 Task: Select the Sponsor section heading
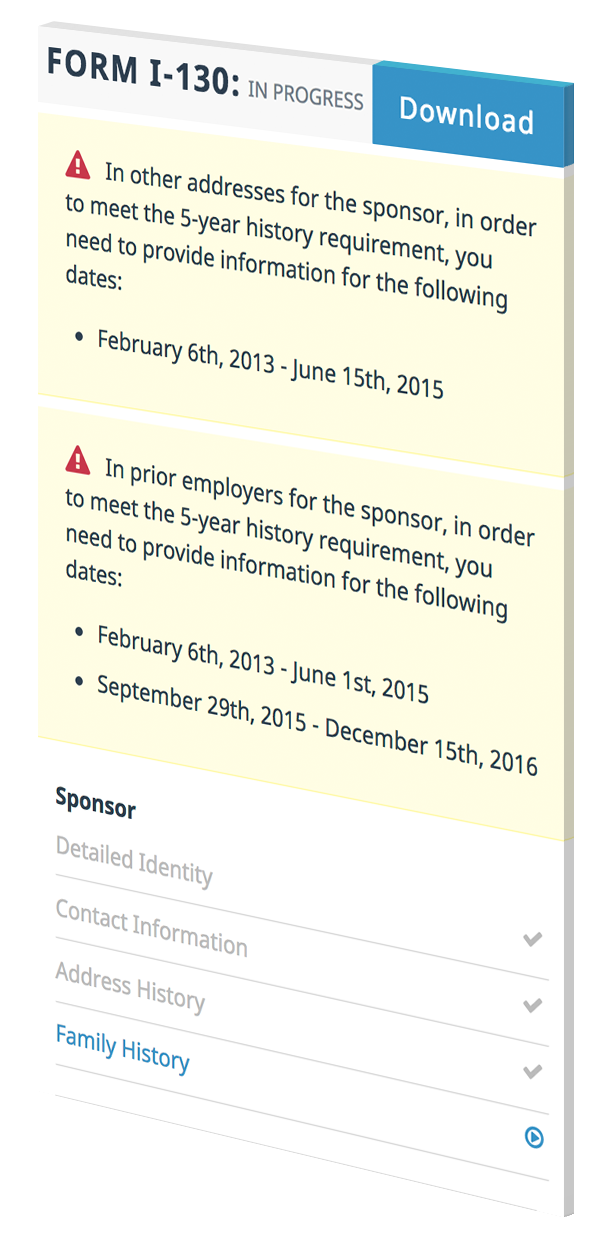point(95,802)
